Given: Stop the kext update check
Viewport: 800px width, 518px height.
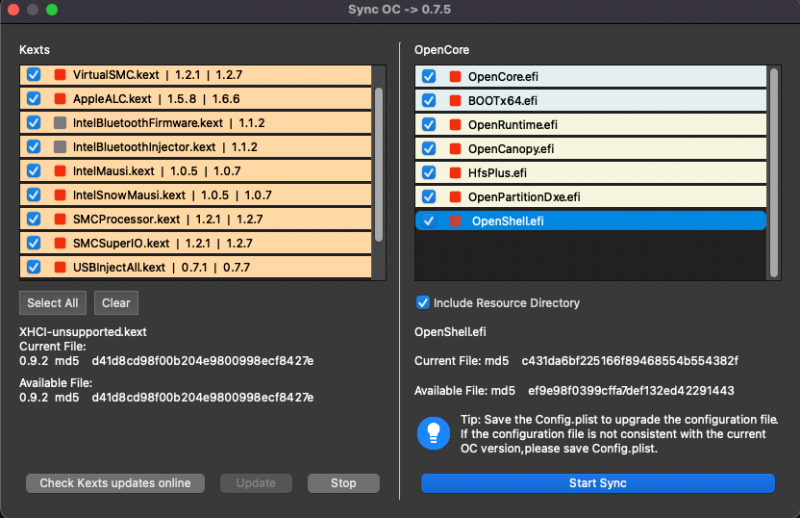Looking at the screenshot, I should [x=343, y=483].
